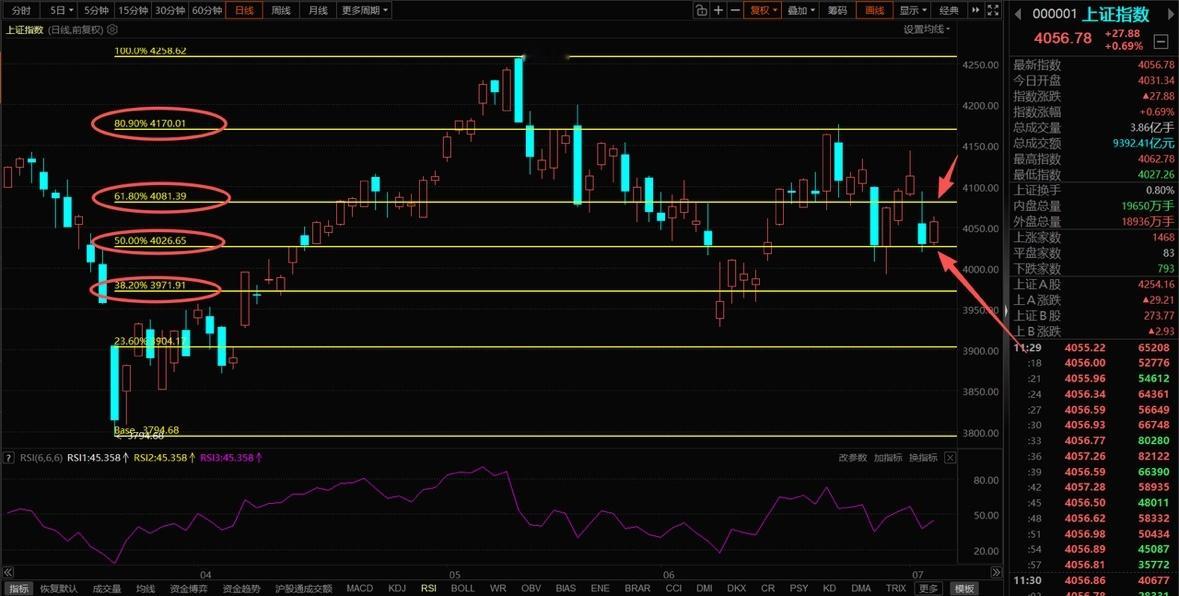
Task: Select OBV indicator
Action: 531,588
